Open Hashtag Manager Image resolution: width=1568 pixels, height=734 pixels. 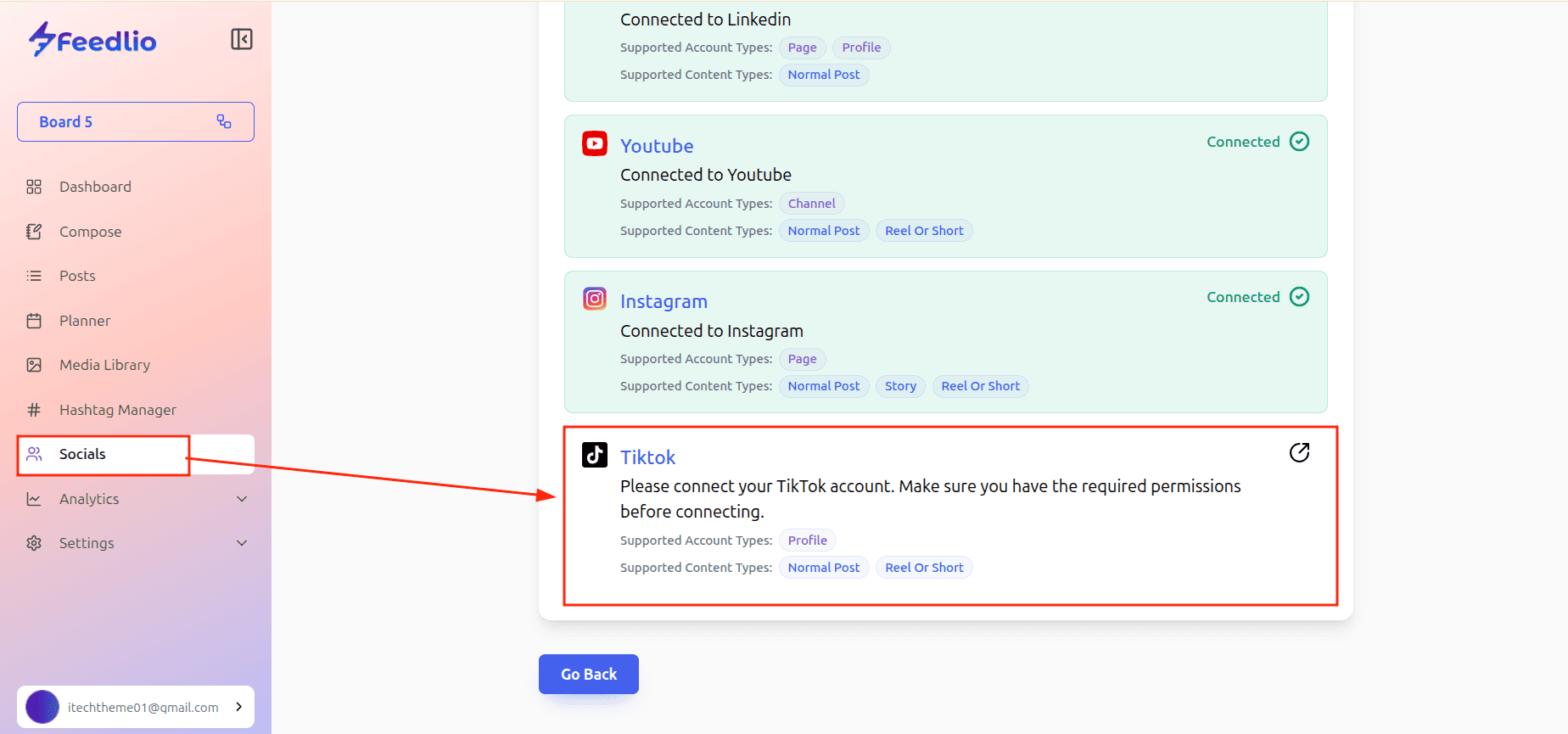(117, 410)
